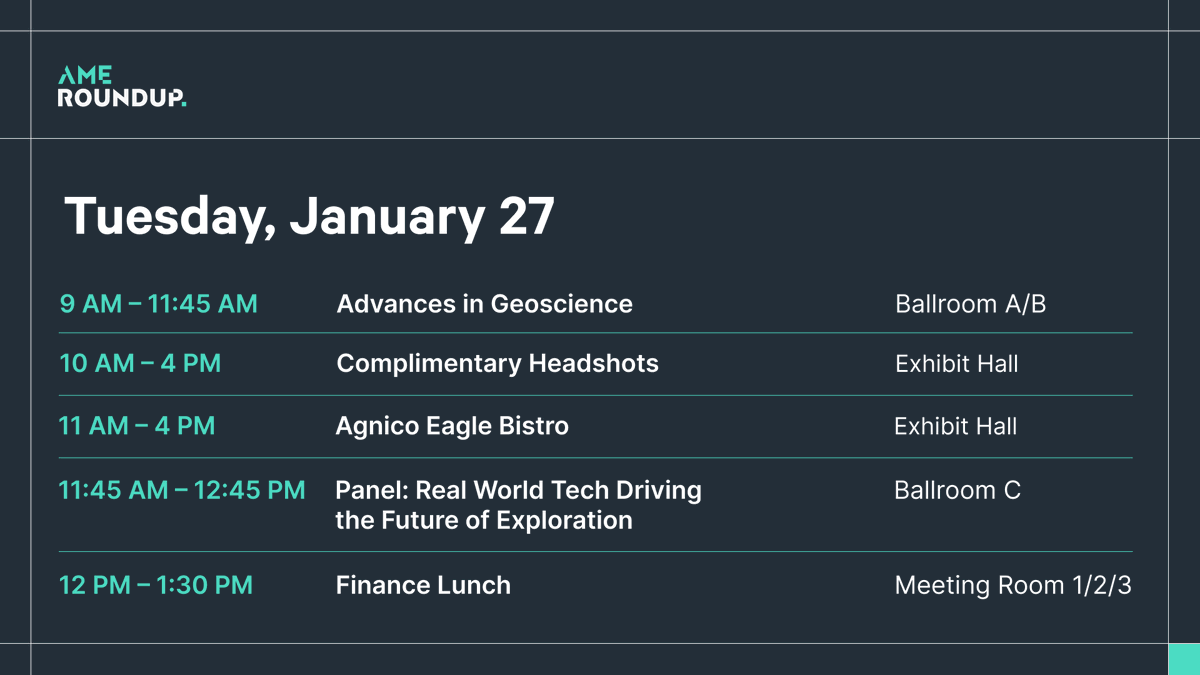
Task: Click Exhibit Hall beside Complimentary Headshots
Action: (x=956, y=364)
